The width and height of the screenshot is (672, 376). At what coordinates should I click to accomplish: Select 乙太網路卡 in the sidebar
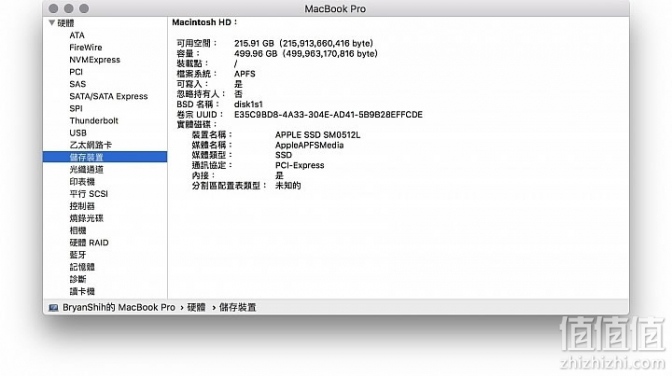pyautogui.click(x=90, y=145)
